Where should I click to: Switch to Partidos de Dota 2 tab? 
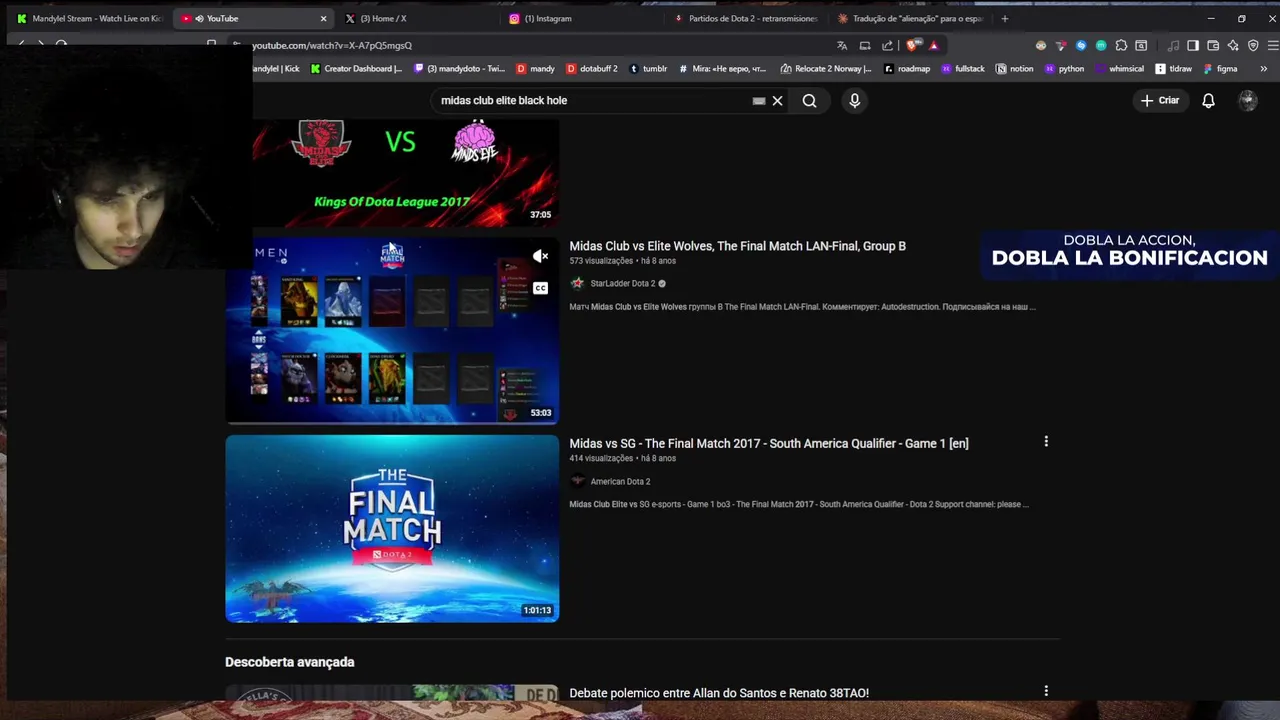746,18
